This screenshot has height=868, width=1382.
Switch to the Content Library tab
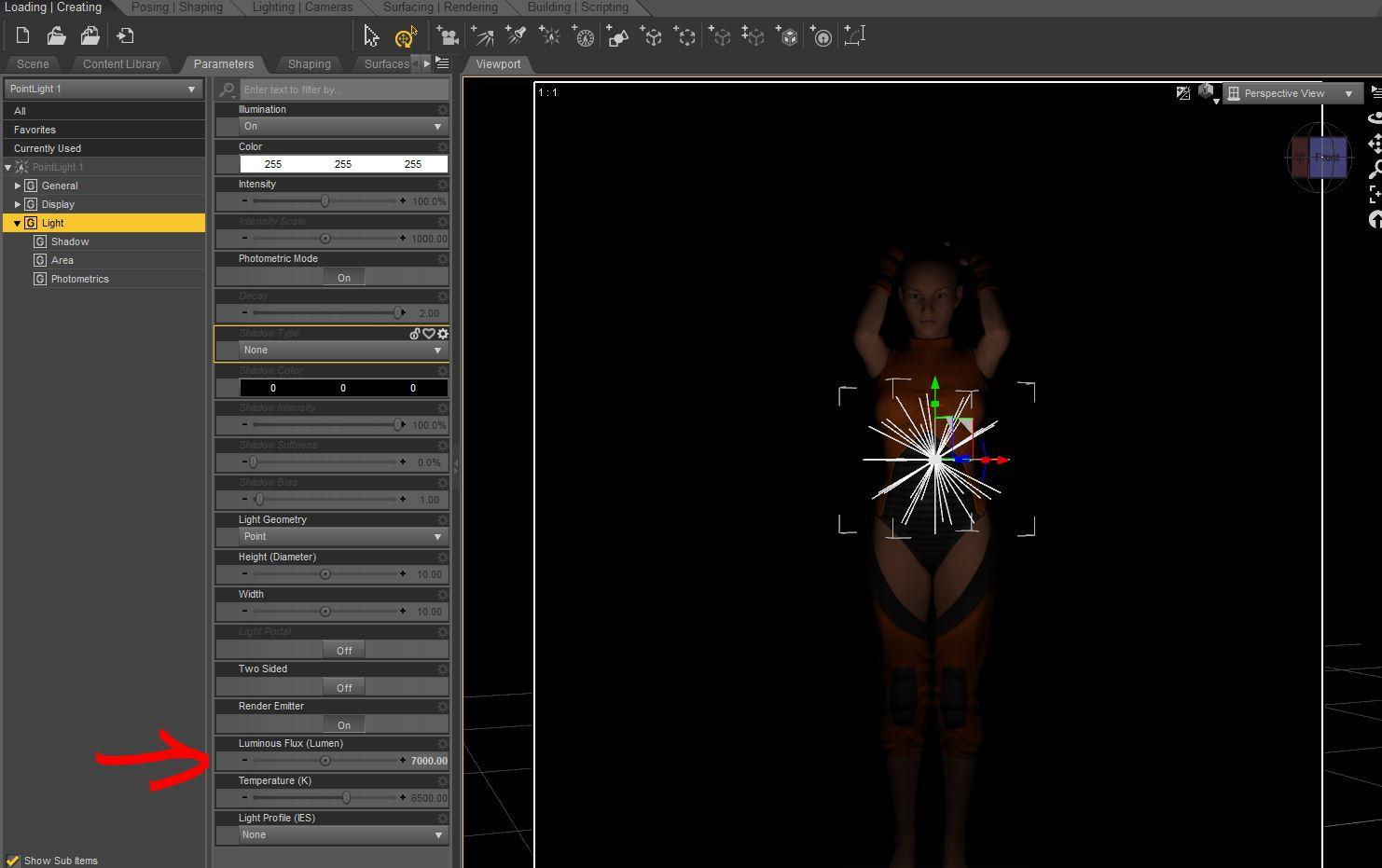coord(122,64)
